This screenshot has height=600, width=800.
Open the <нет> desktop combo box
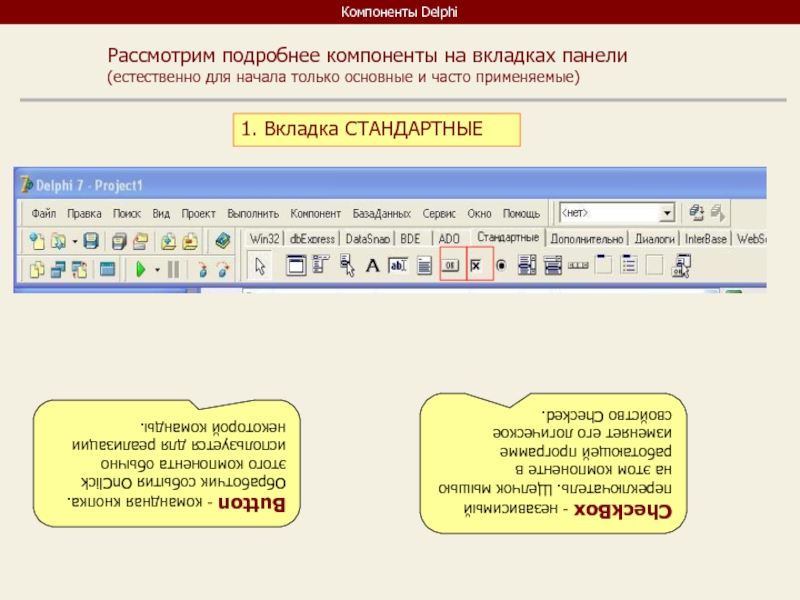point(616,213)
